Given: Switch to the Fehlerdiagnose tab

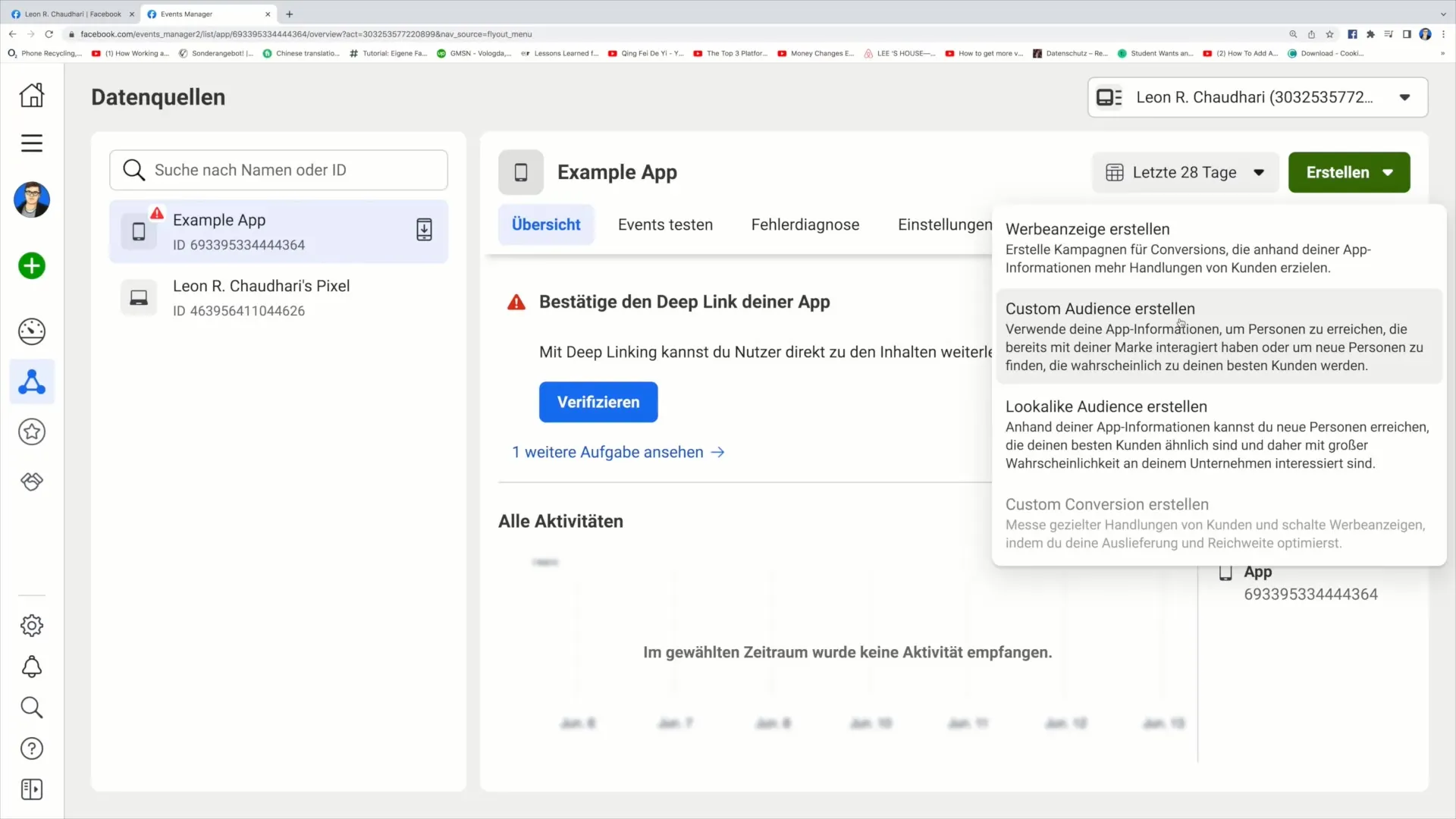Looking at the screenshot, I should (805, 224).
